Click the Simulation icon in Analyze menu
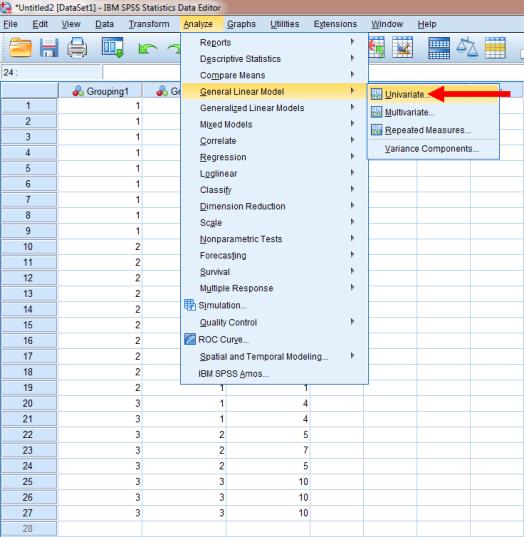 click(190, 305)
